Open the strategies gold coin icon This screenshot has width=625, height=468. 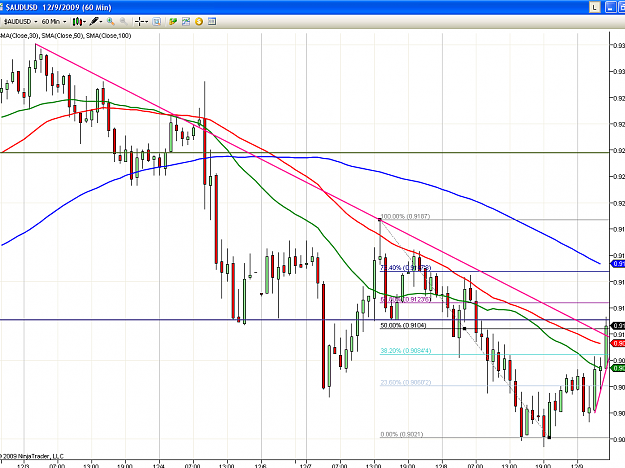coord(199,22)
